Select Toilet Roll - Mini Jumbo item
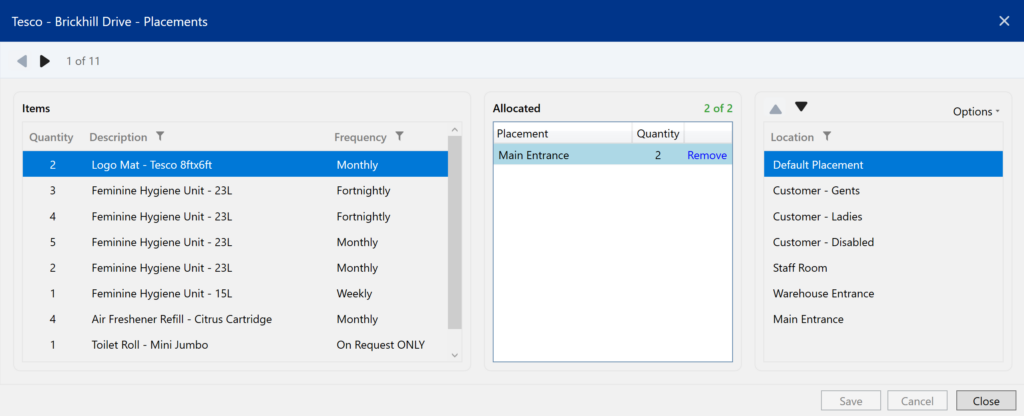This screenshot has width=1024, height=416. tap(150, 345)
